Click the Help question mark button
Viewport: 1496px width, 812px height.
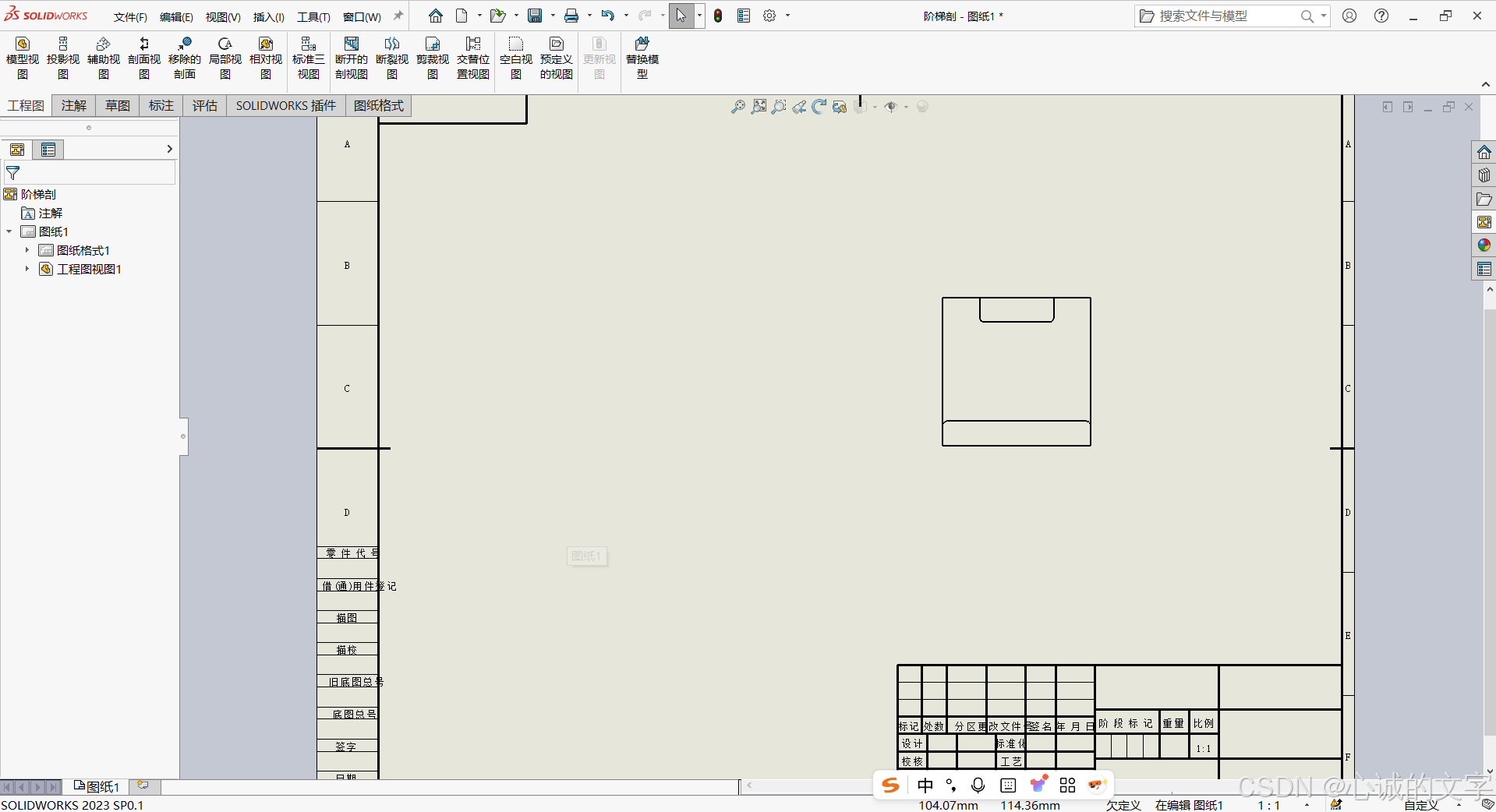pos(1381,16)
